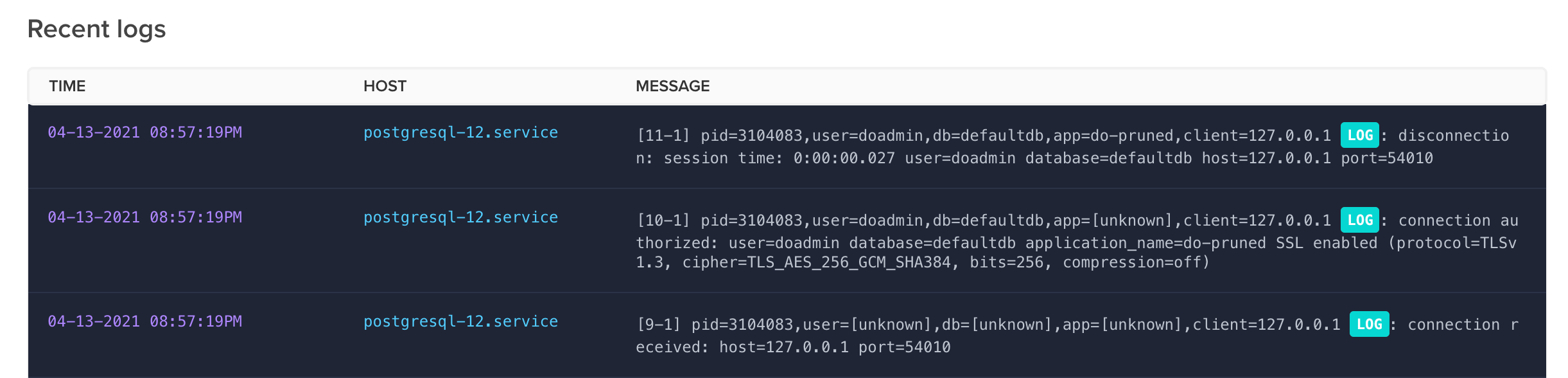1568x378 pixels.
Task: Click the [9-1] log message prefix
Action: click(x=658, y=325)
